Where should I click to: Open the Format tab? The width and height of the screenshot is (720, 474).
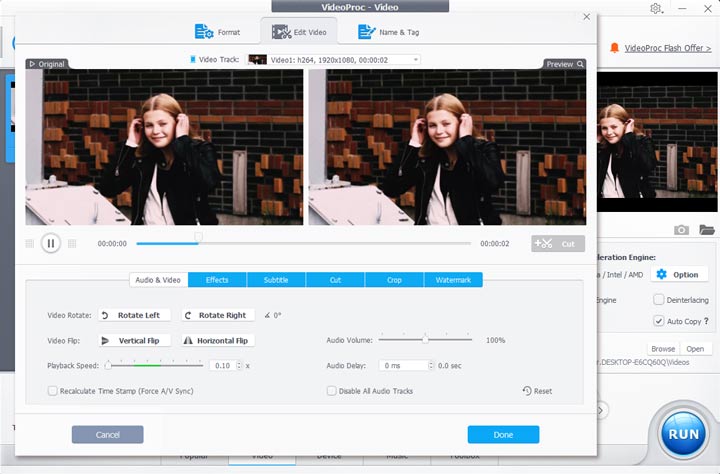(x=217, y=32)
